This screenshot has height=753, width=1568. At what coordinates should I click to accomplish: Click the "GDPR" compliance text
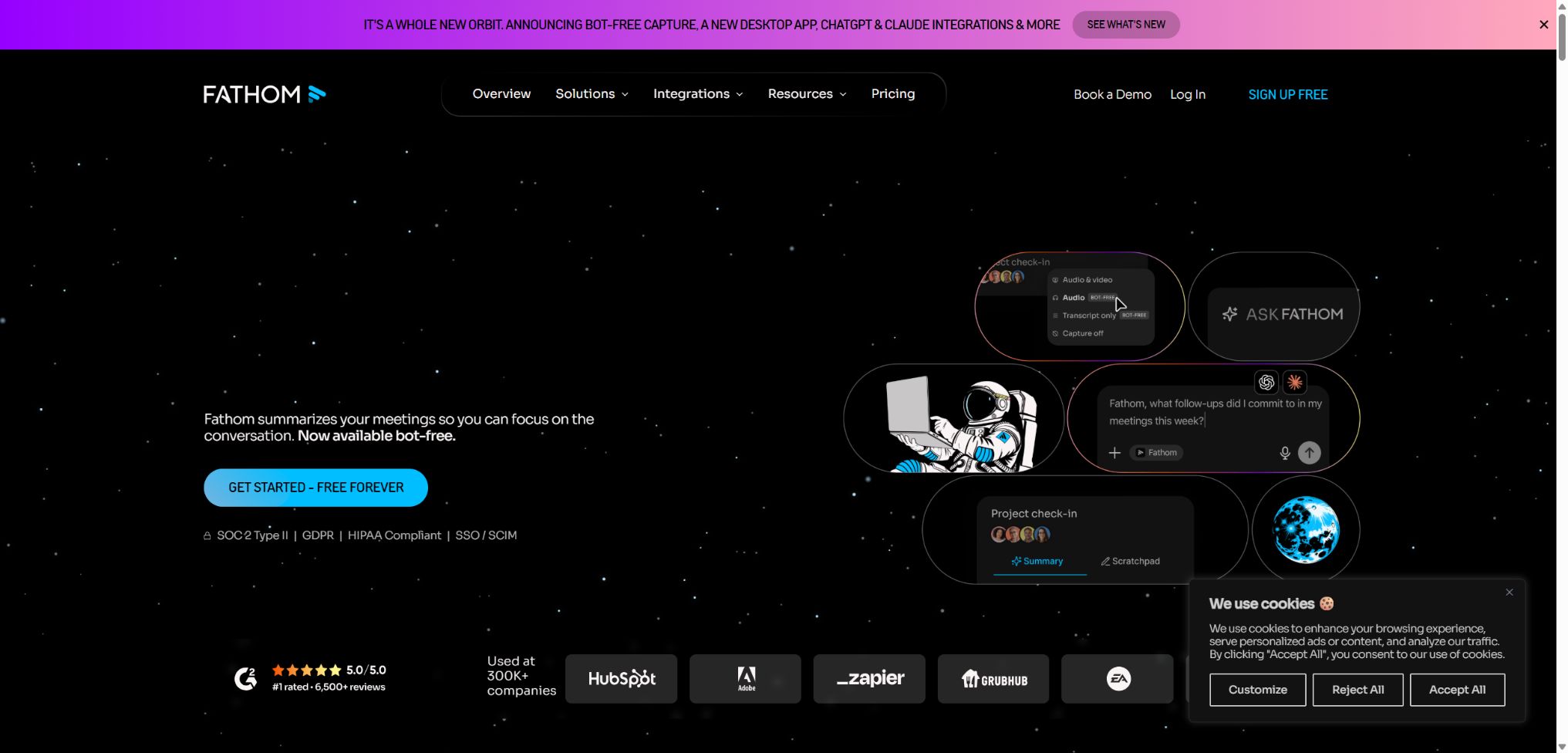coord(318,535)
